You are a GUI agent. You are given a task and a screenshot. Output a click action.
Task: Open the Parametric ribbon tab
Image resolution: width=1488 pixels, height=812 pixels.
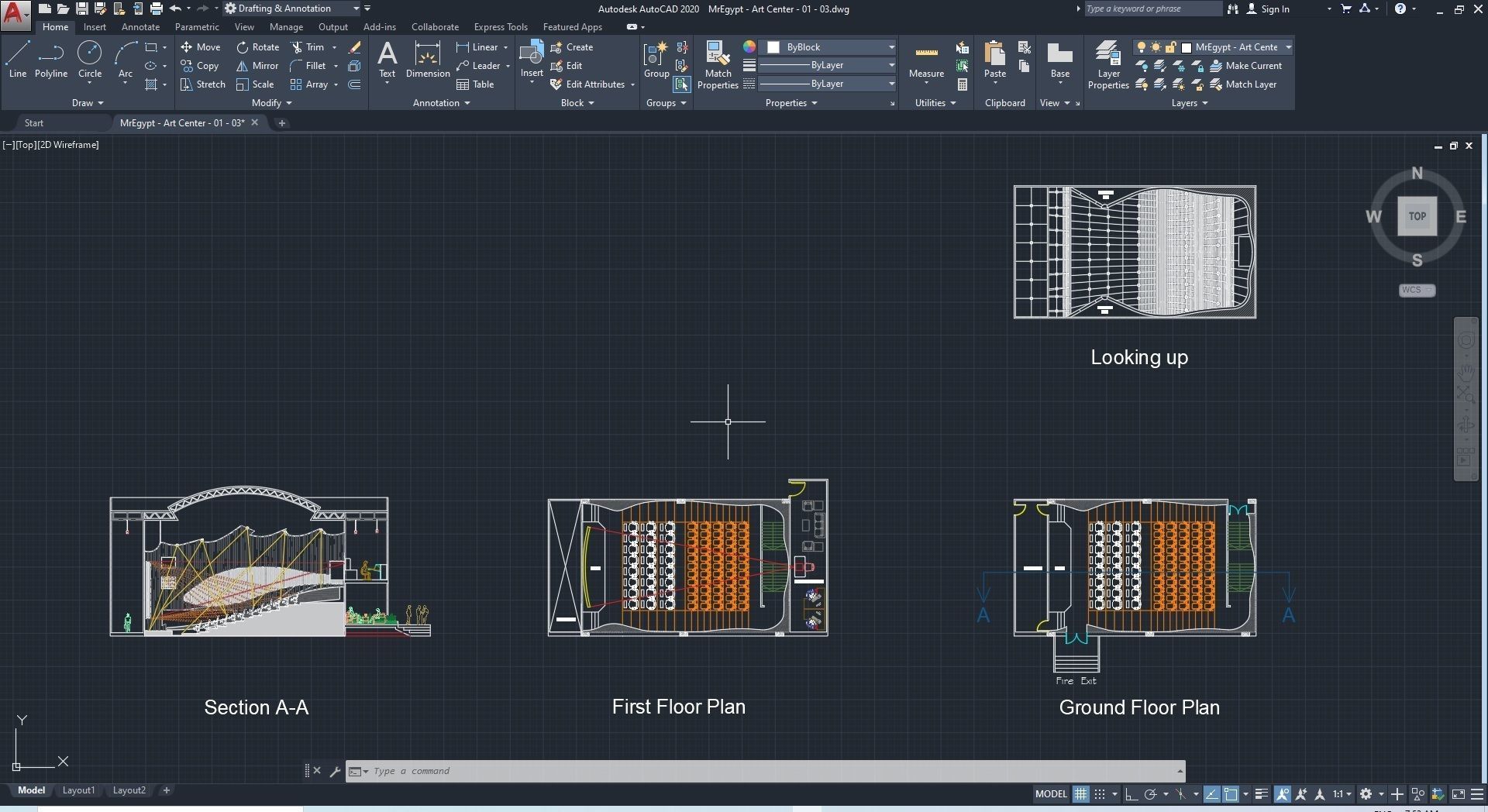(x=197, y=27)
